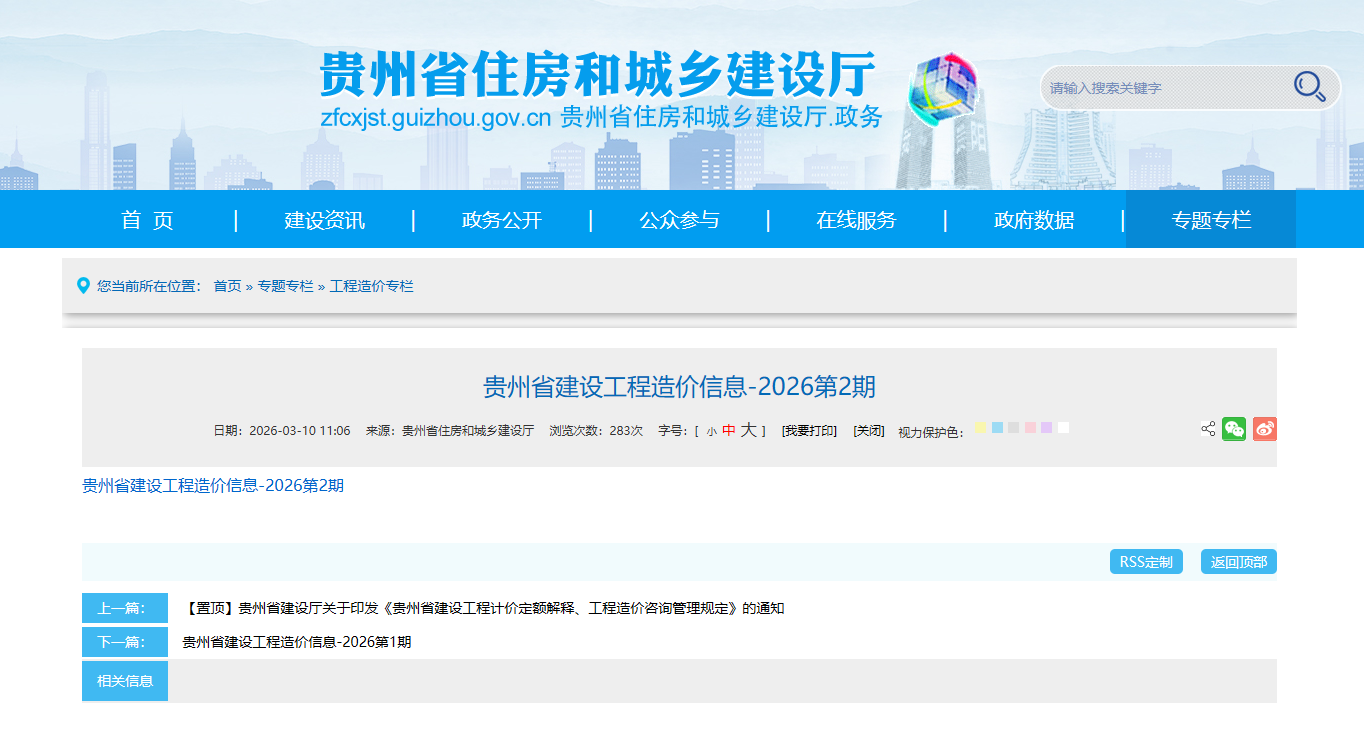Click the magnifier search icon
Image resolution: width=1364 pixels, height=740 pixels.
click(1309, 87)
